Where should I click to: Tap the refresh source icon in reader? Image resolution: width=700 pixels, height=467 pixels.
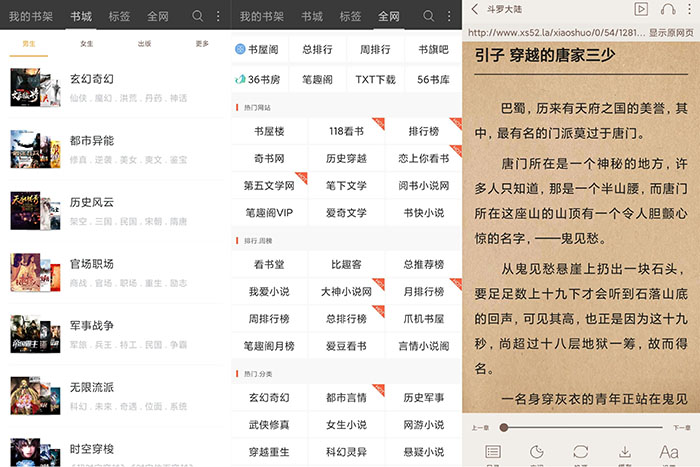[x=580, y=452]
